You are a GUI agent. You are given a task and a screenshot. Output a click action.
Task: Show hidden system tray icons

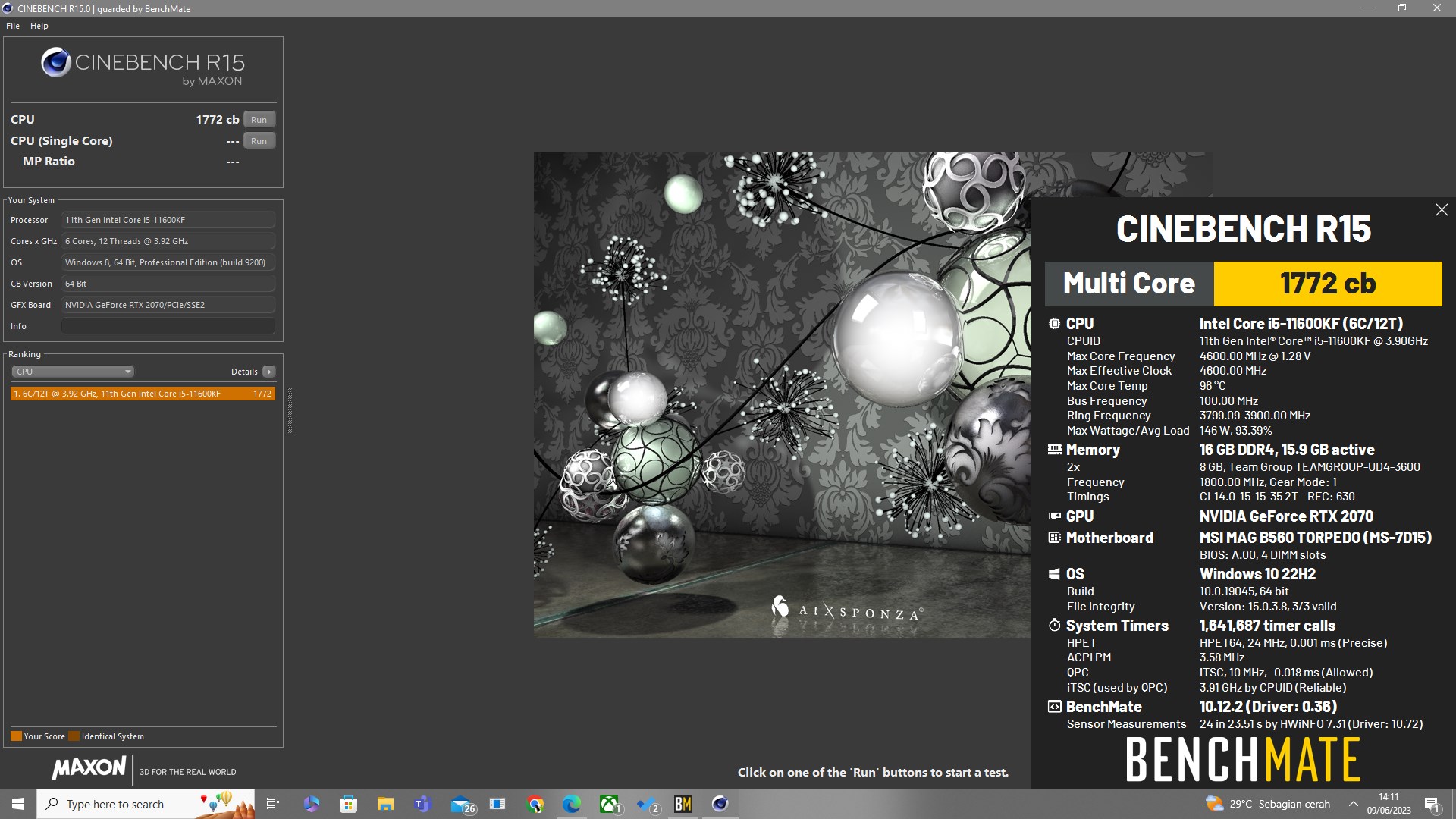[1354, 804]
